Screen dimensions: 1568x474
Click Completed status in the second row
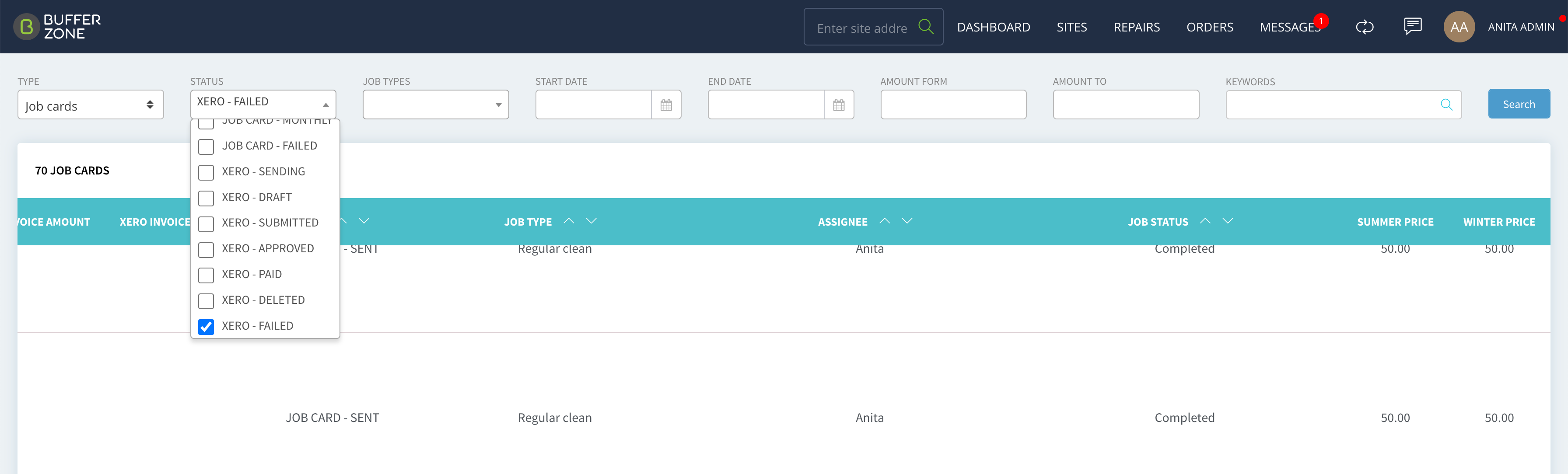tap(1184, 418)
